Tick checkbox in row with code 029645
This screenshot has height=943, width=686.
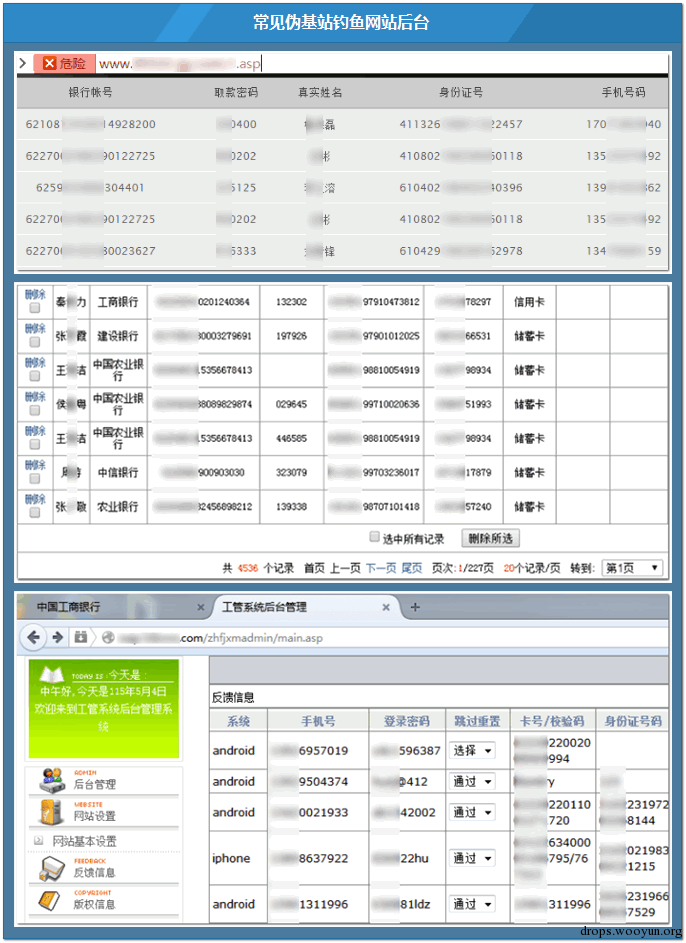pos(35,410)
